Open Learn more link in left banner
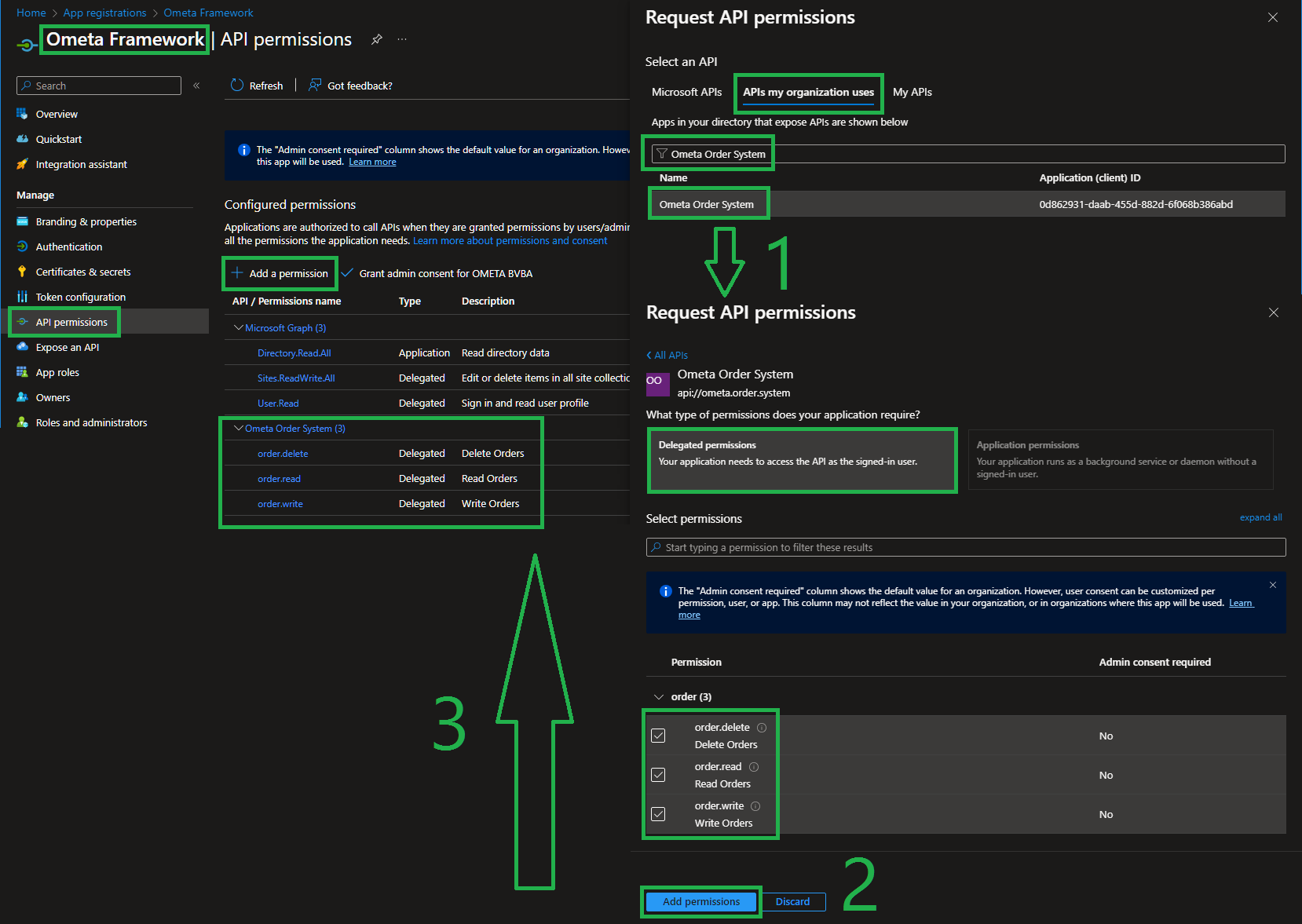The height and width of the screenshot is (924, 1302). click(x=372, y=162)
